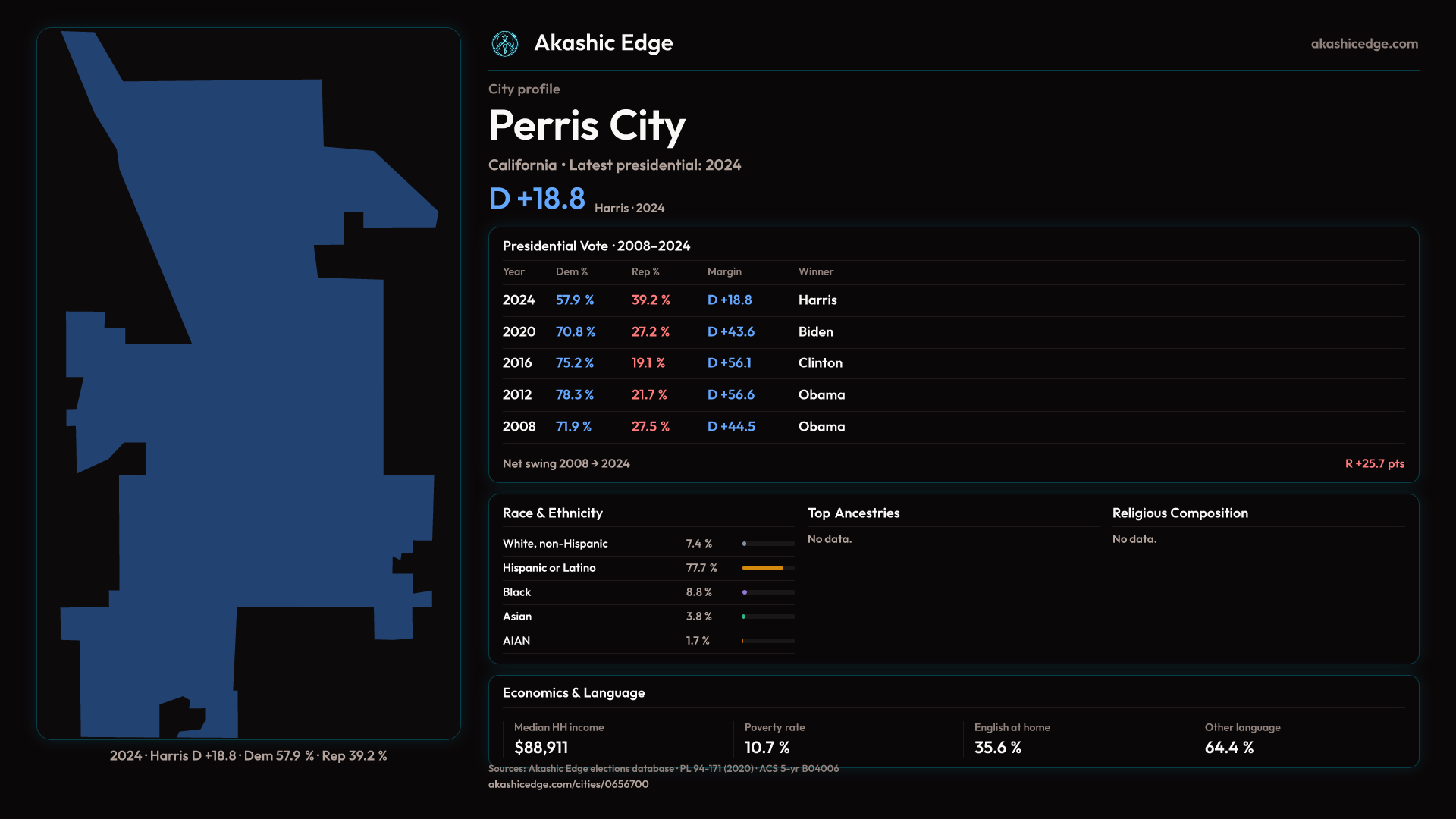Viewport: 1456px width, 819px height.
Task: Open the akashicedge.com link in header
Action: coord(1363,44)
